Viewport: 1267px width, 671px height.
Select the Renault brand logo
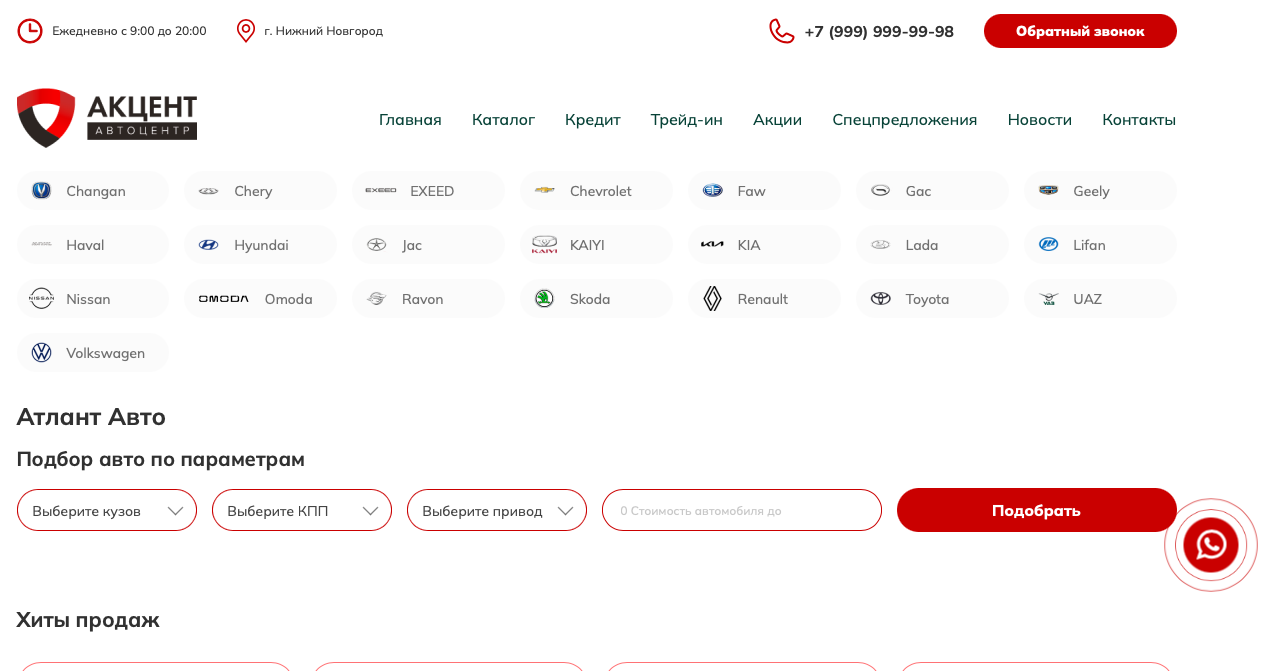(x=712, y=299)
